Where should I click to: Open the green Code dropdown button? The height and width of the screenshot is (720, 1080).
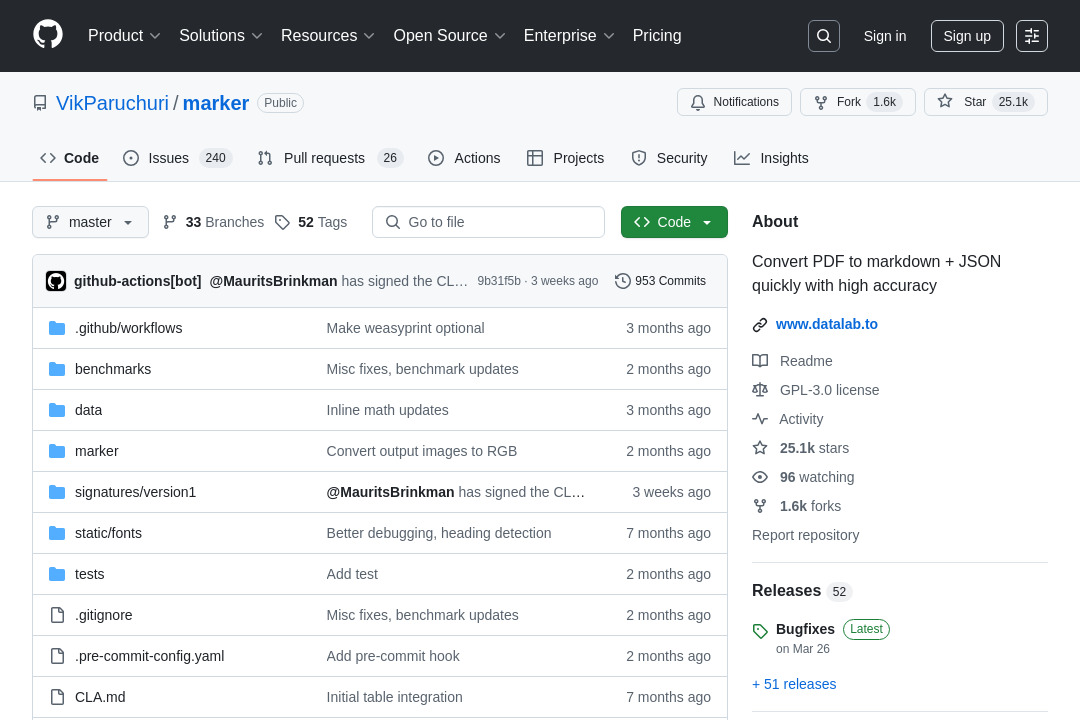click(x=674, y=222)
